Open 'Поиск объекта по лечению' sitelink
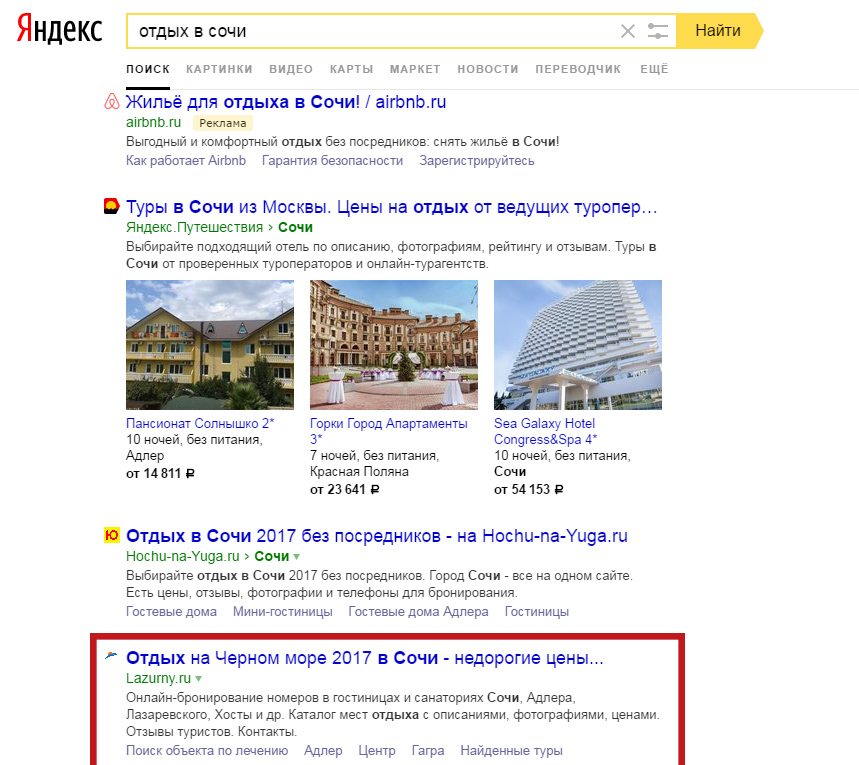 click(207, 751)
